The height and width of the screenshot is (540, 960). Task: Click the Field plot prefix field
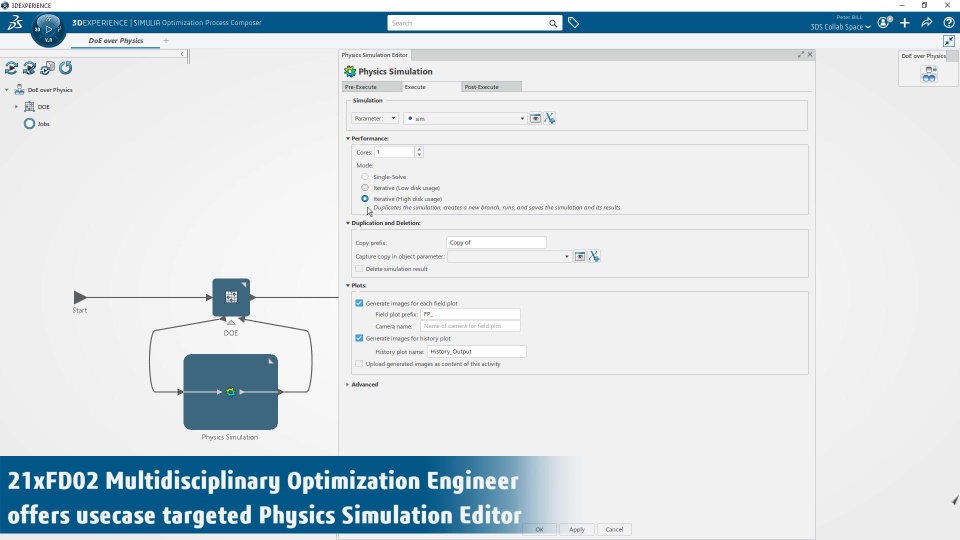pos(470,314)
